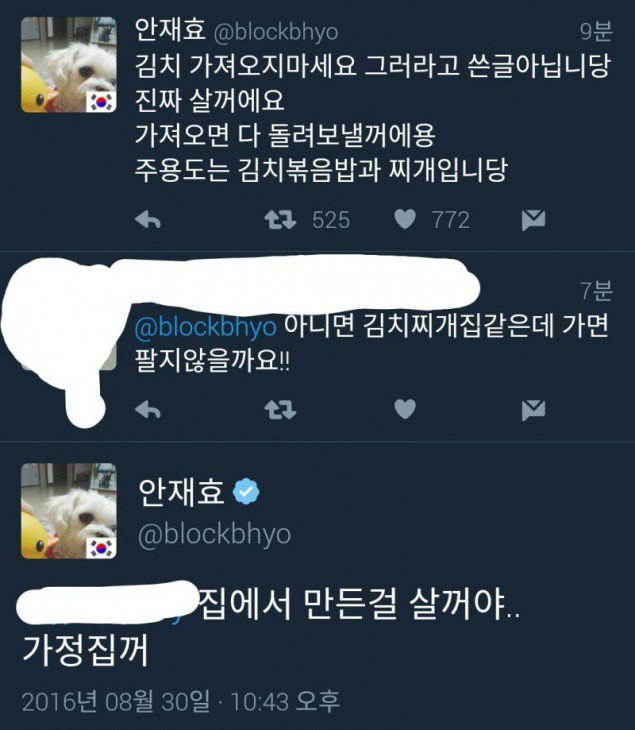Like the first tweet with 772 likes

405,219
